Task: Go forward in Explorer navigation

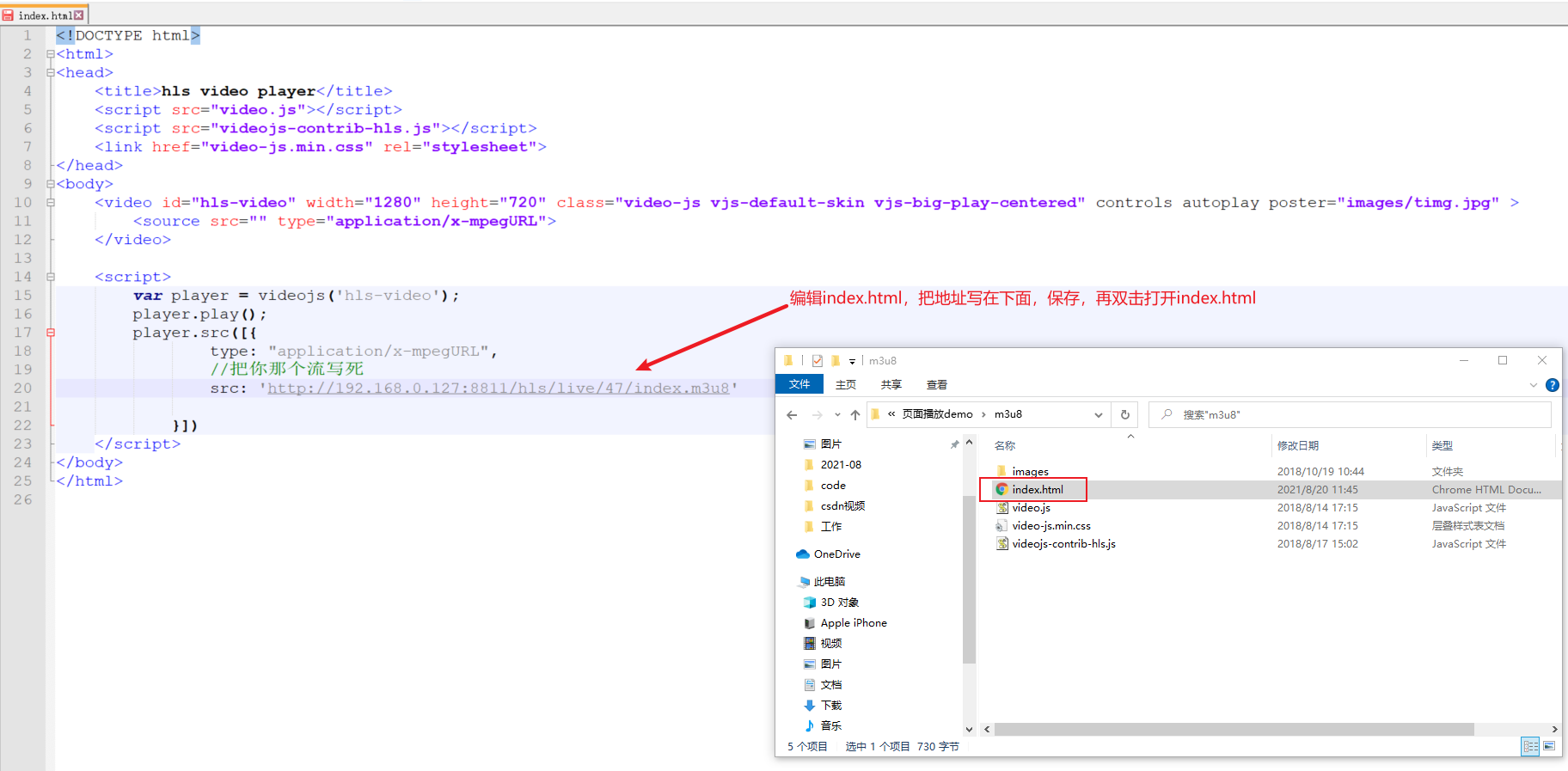Action: tap(817, 414)
